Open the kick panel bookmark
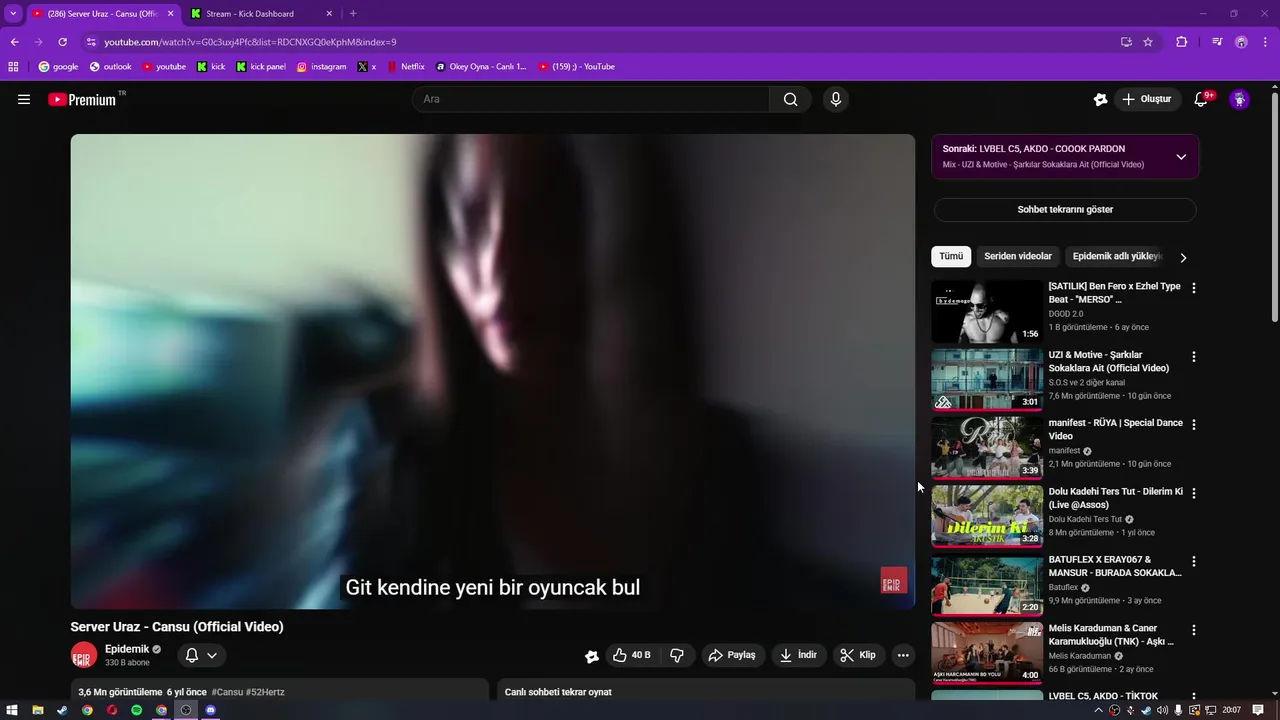Viewport: 1280px width, 720px height. [x=261, y=67]
